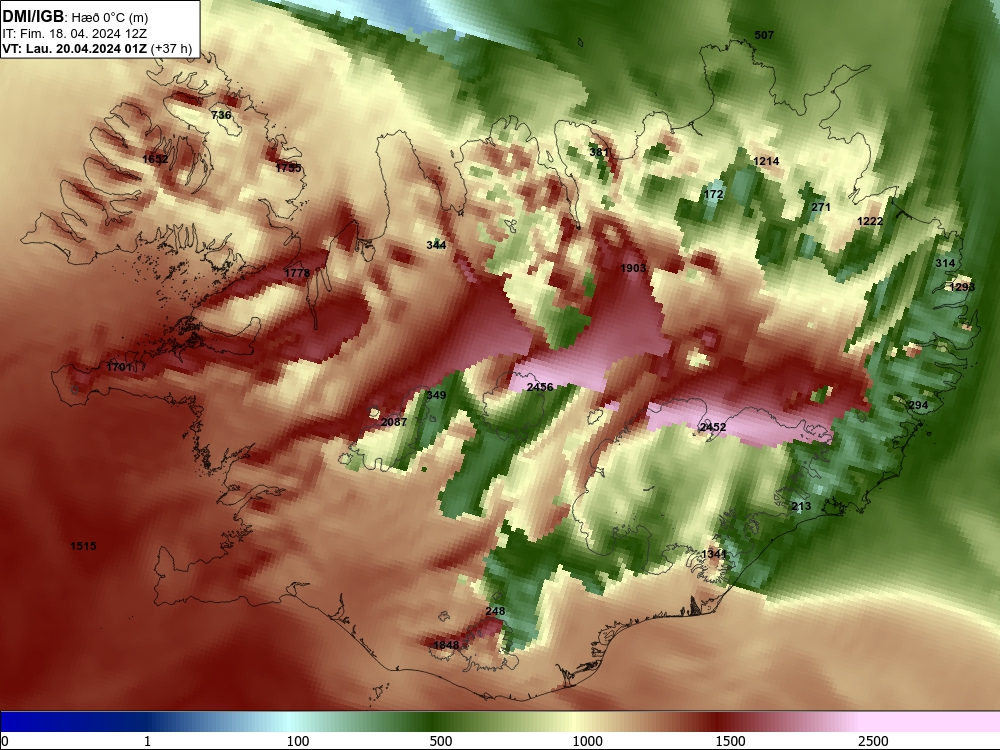Click the 2500 label on the color scale
Image resolution: width=1000 pixels, height=750 pixels.
click(873, 740)
